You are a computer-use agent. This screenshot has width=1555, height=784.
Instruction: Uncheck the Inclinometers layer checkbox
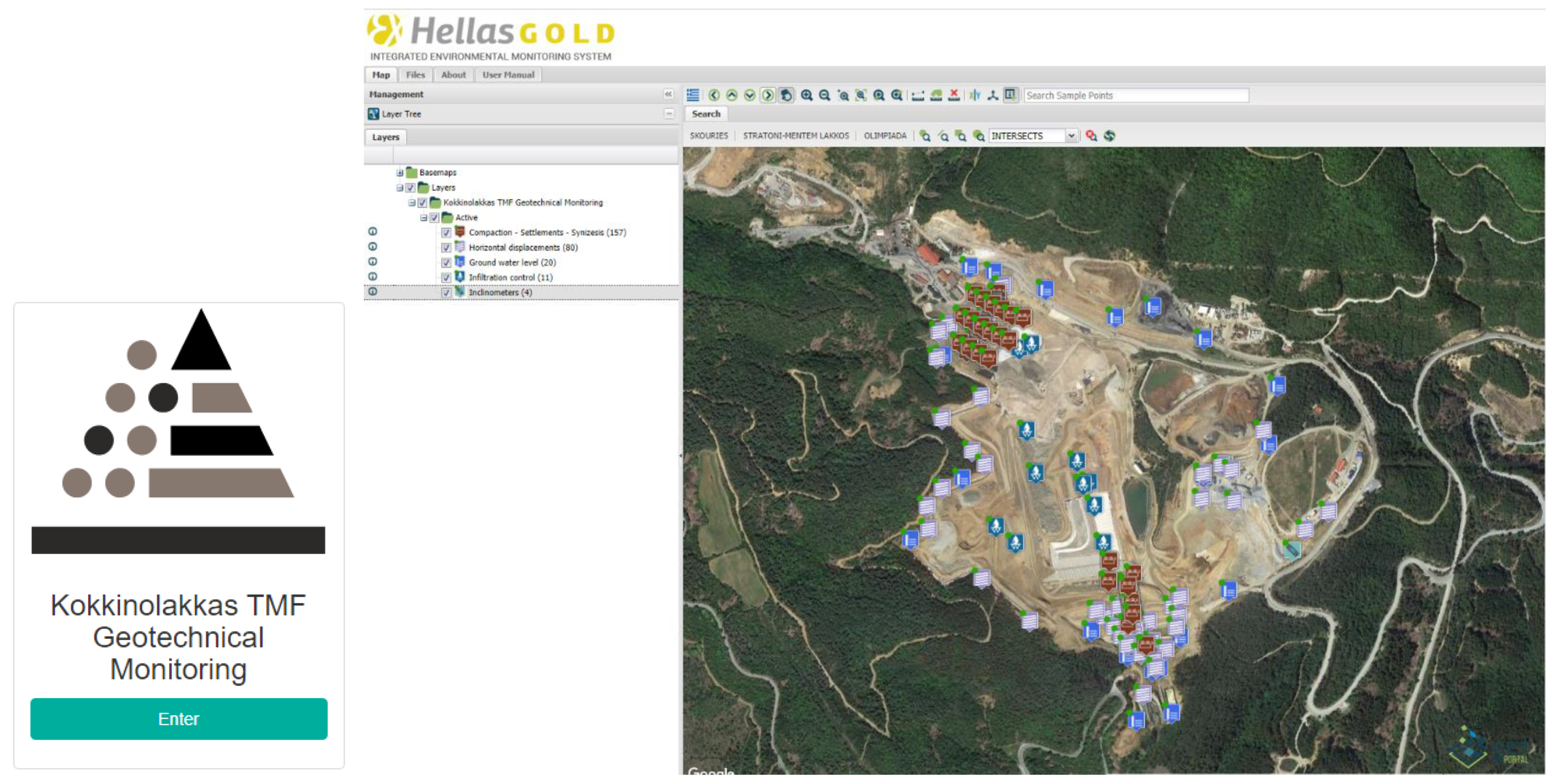[x=446, y=293]
